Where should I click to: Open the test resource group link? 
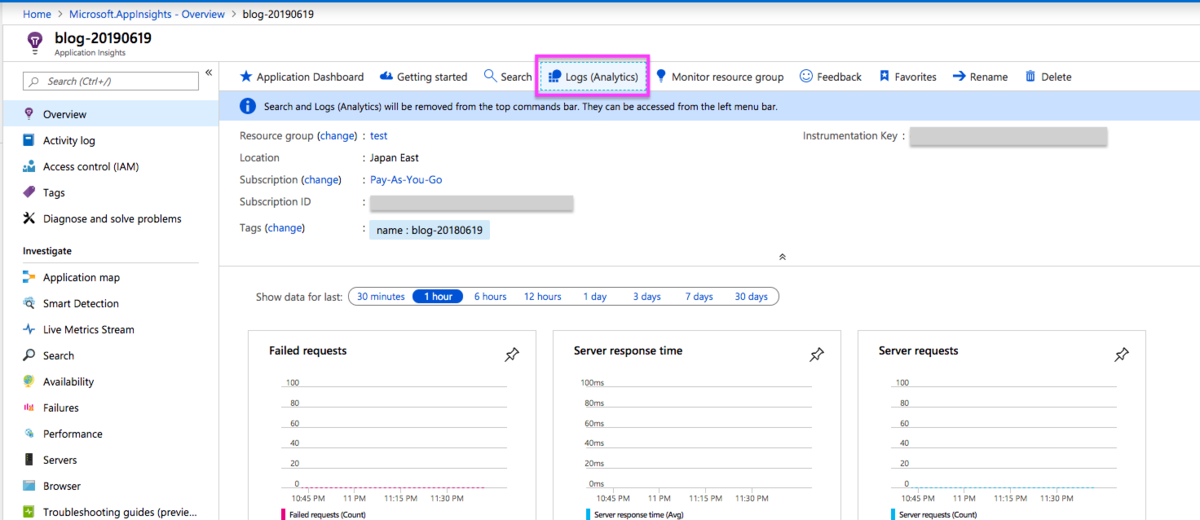(379, 135)
